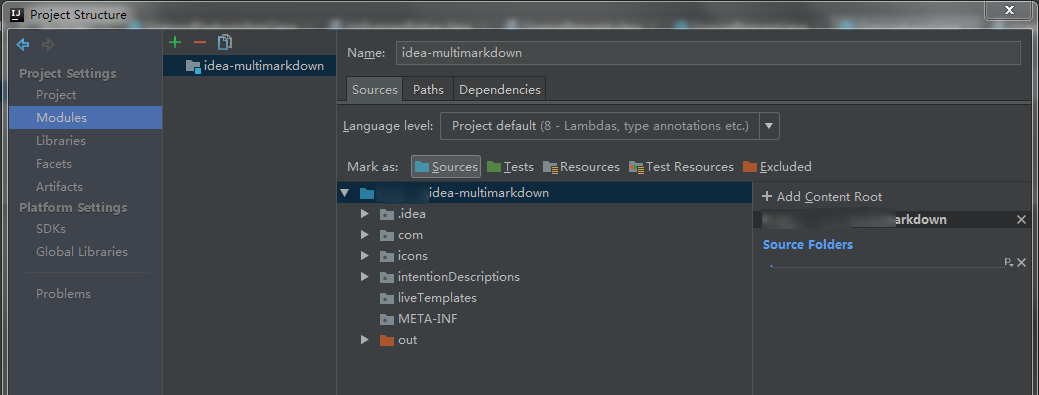Collapse the idea-multimarkdown root folder
This screenshot has height=395, width=1039.
tap(344, 194)
